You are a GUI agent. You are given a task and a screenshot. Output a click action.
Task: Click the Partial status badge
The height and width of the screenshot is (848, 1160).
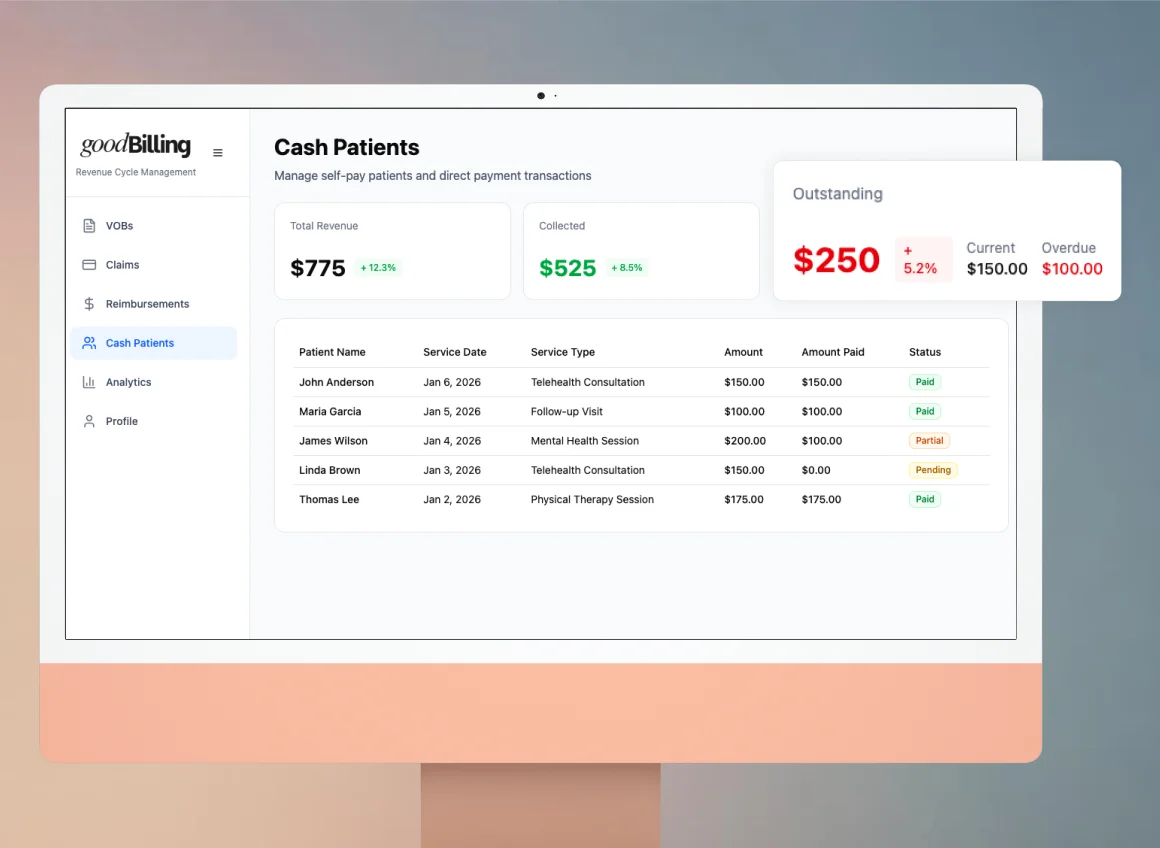929,441
